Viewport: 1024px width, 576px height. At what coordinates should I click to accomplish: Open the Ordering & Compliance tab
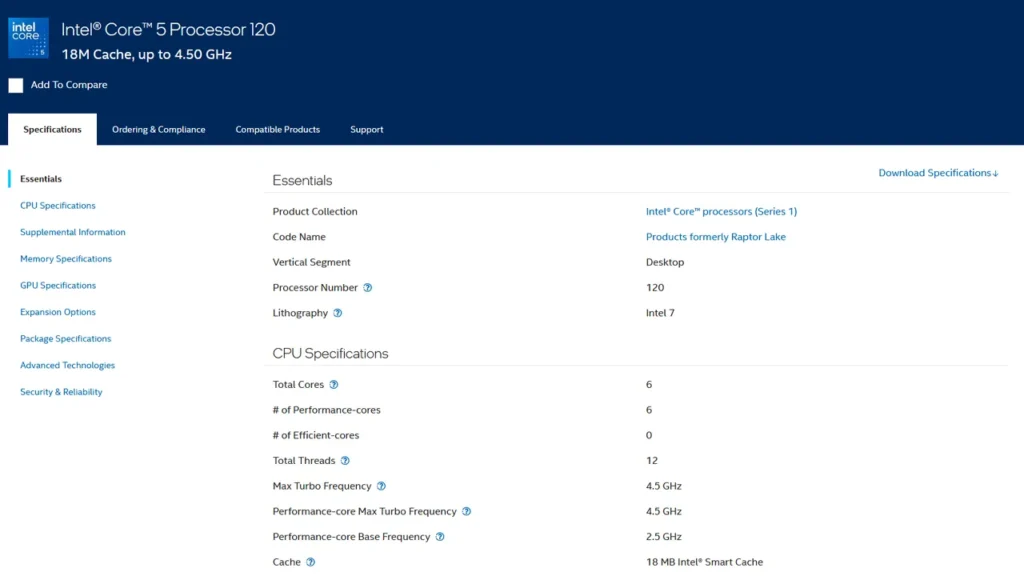[159, 129]
